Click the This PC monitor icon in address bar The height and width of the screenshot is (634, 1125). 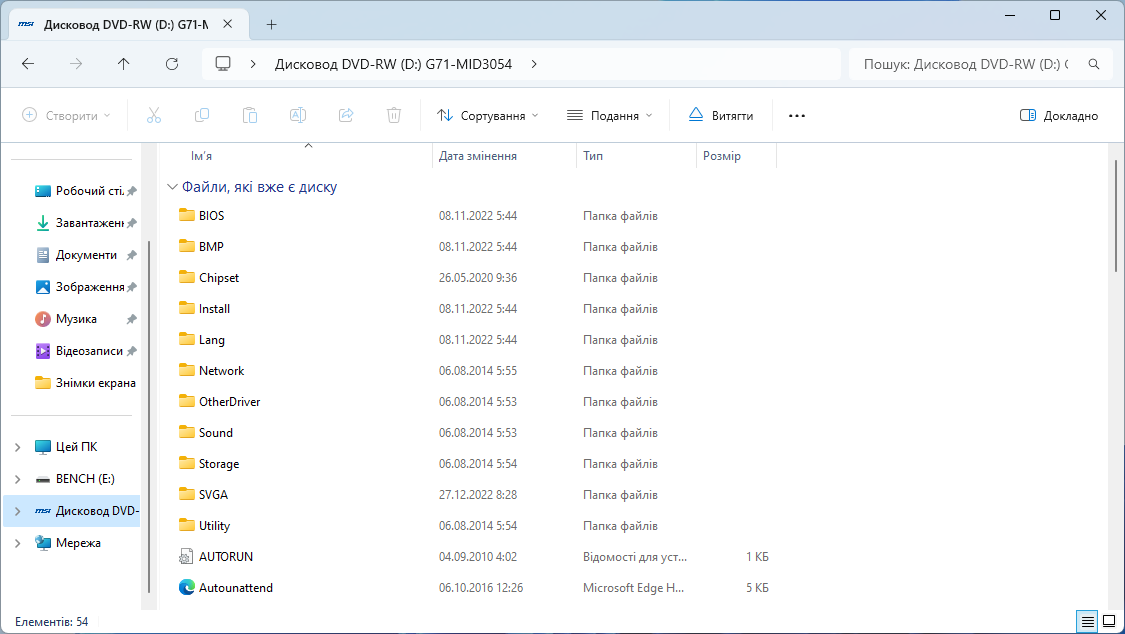coord(223,64)
